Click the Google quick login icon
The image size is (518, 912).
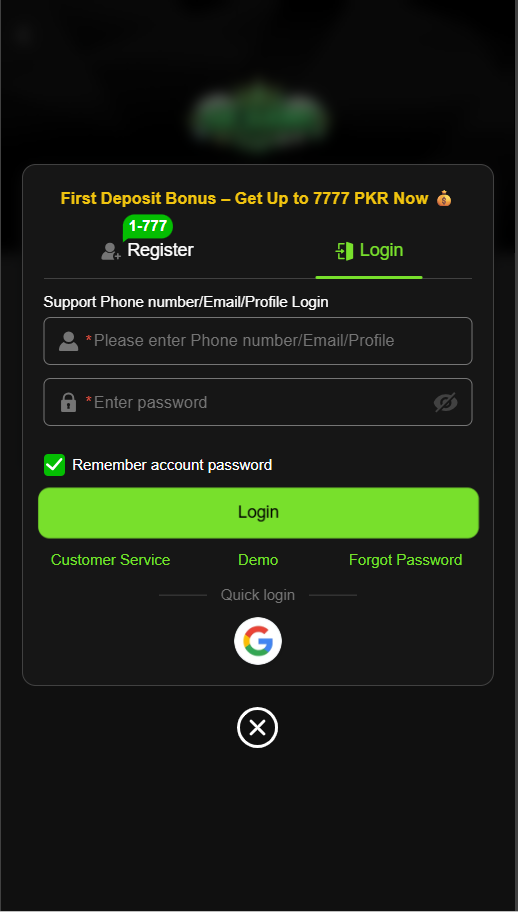pyautogui.click(x=258, y=641)
